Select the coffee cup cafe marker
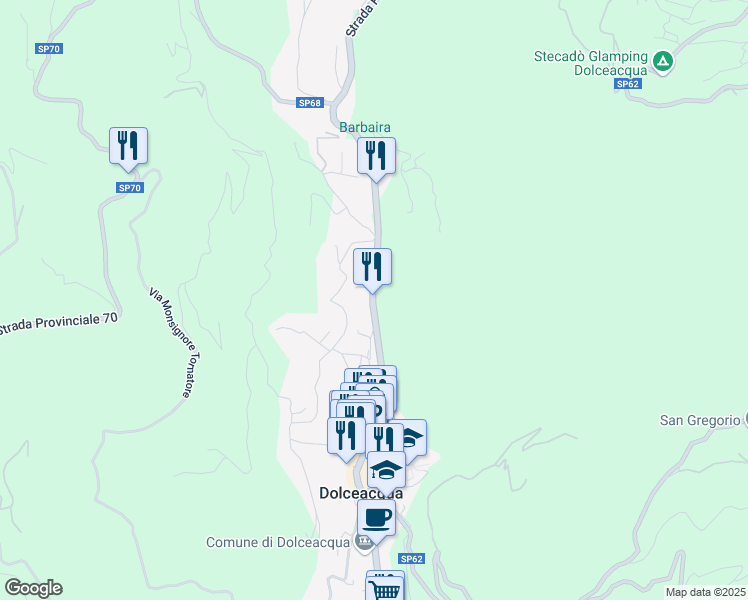Screen dimensions: 748x600 pos(376,520)
